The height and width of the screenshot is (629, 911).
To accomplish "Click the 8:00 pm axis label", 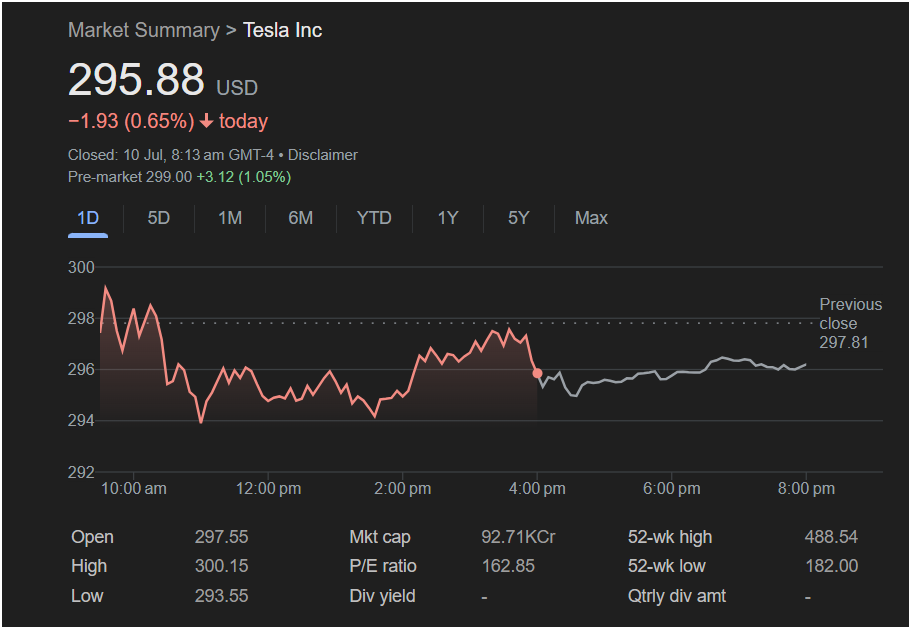I will pos(806,489).
